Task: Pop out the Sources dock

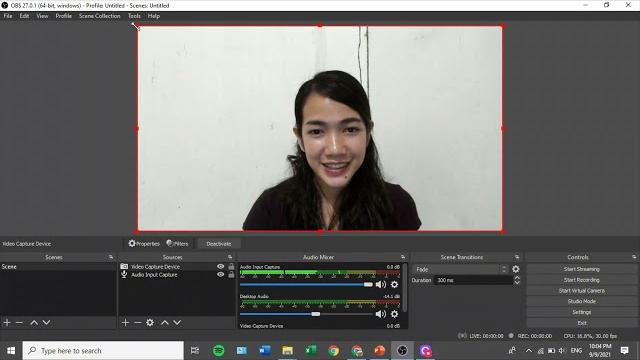Action: [x=230, y=257]
